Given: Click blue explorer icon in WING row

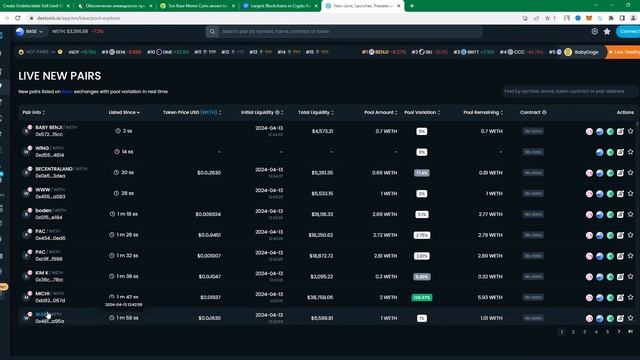Looking at the screenshot, I should [600, 152].
